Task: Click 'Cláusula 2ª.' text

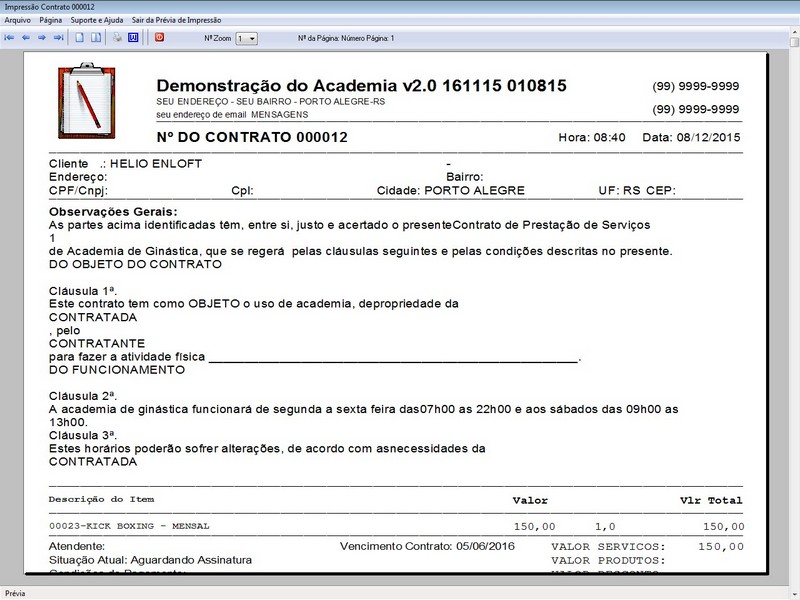Action: 83,396
